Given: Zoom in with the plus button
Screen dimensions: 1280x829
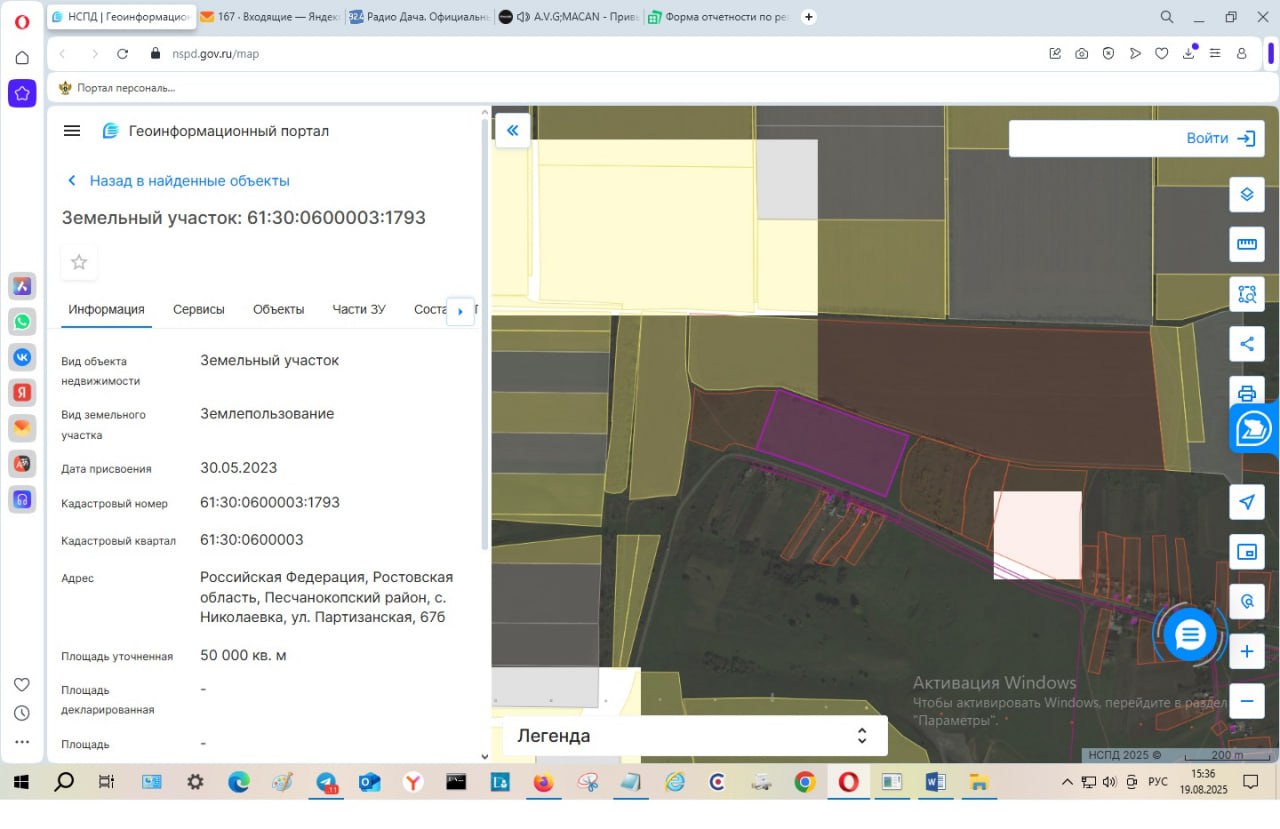Looking at the screenshot, I should point(1246,652).
